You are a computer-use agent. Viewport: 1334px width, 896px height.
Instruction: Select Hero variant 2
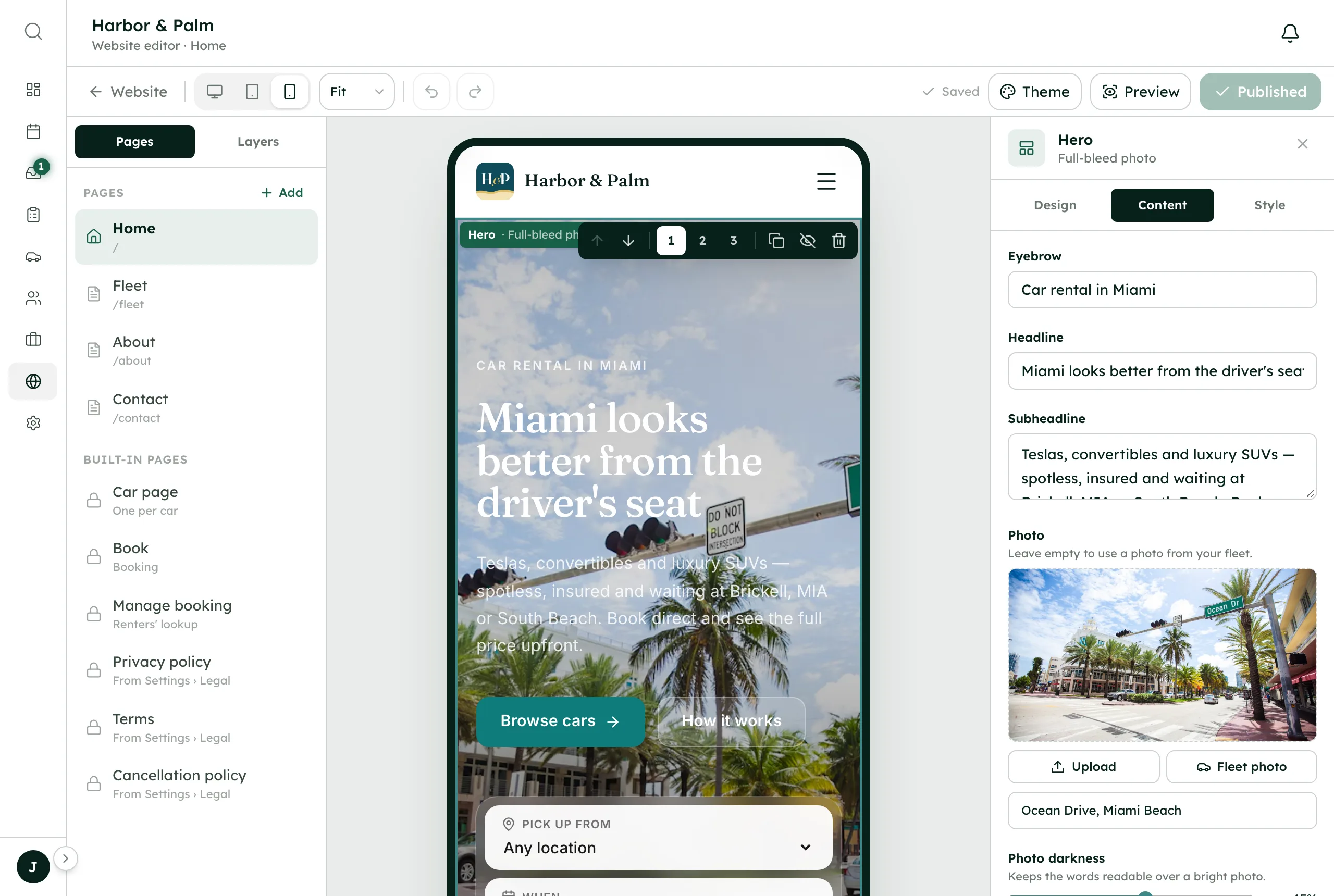[x=702, y=241]
